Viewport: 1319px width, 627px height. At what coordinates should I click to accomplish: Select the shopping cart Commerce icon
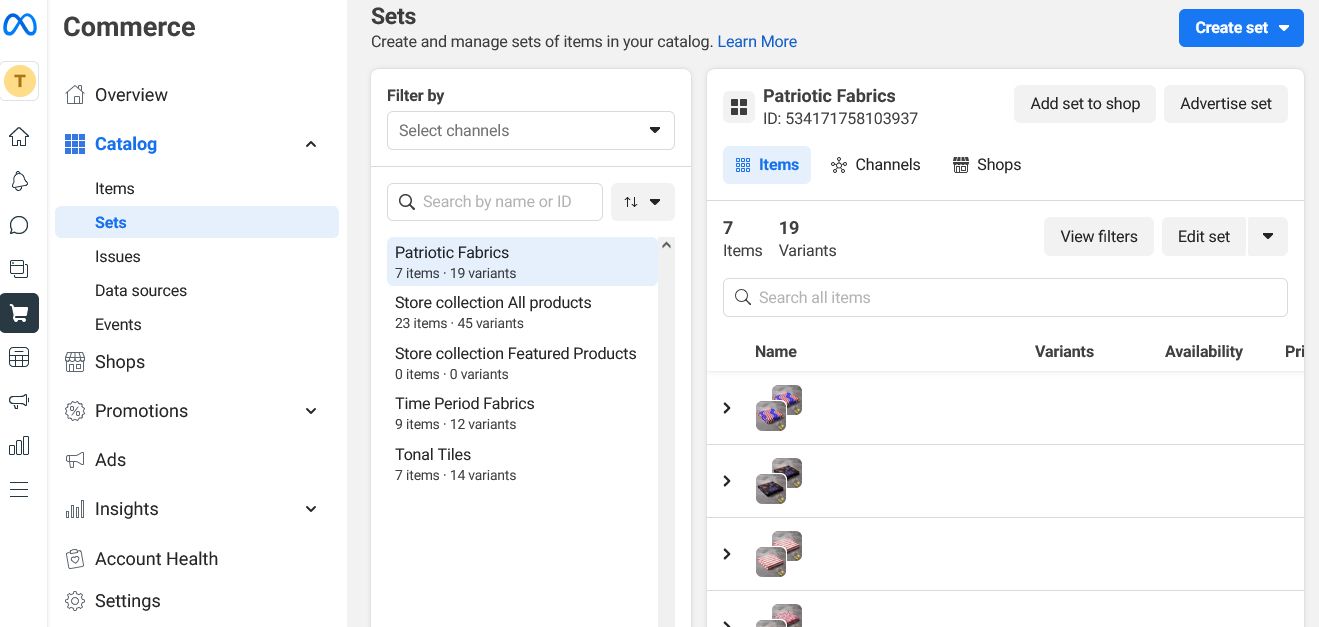19,313
